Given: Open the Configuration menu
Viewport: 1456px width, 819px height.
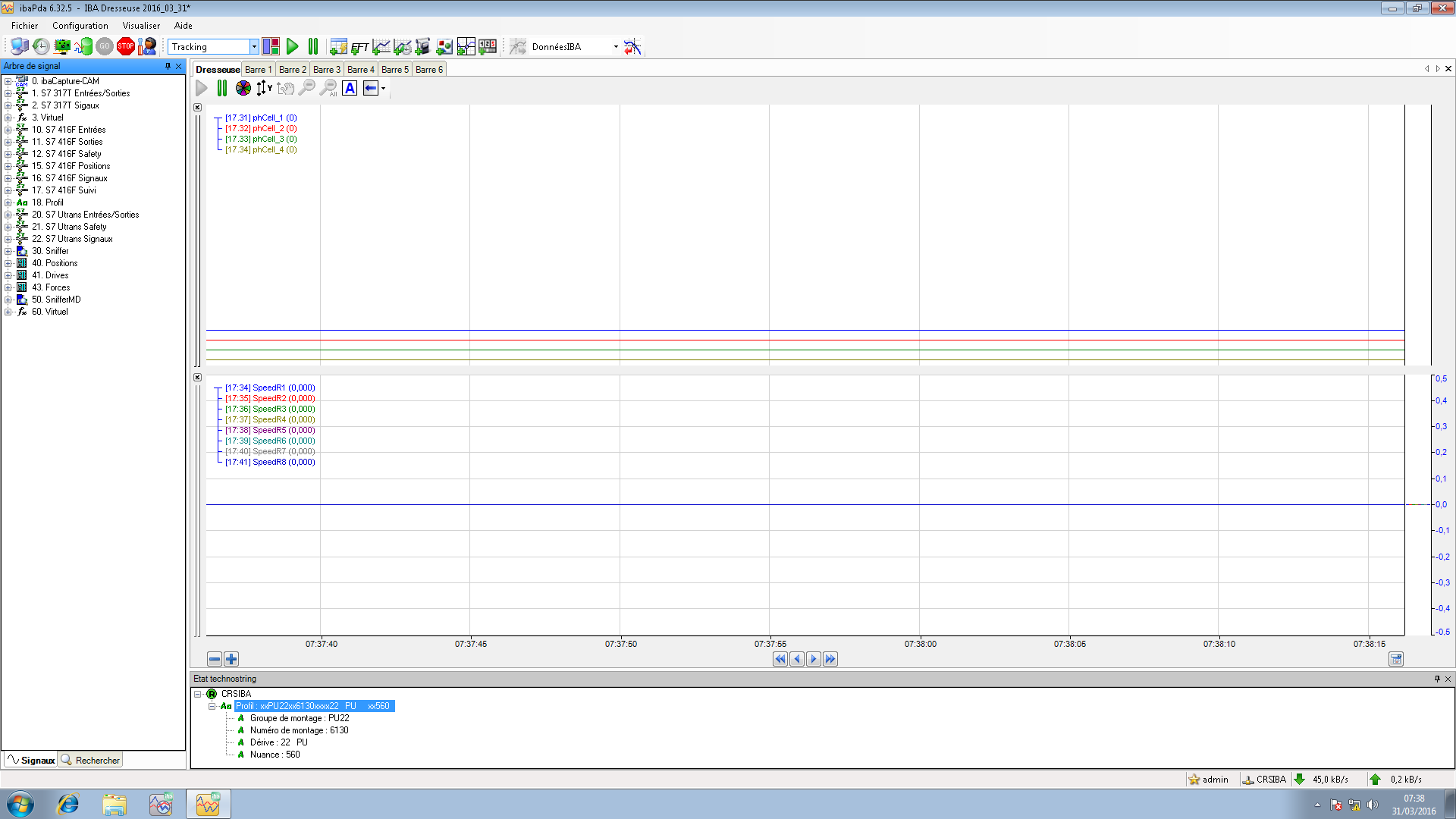Looking at the screenshot, I should [80, 26].
